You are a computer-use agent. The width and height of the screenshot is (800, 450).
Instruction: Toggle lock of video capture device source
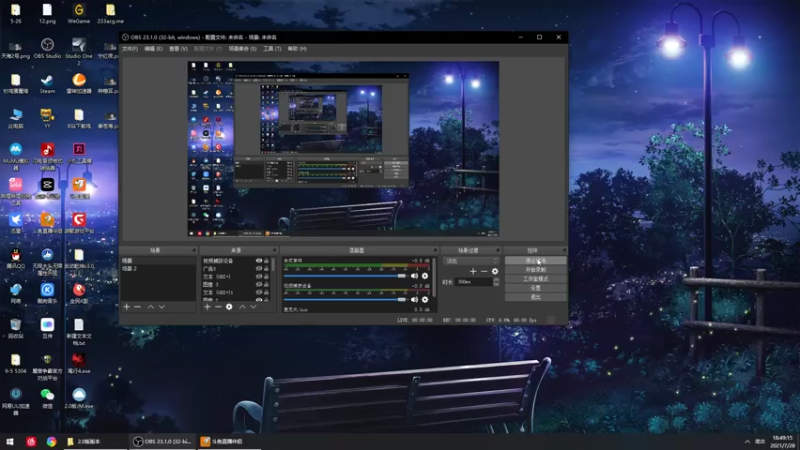click(266, 261)
